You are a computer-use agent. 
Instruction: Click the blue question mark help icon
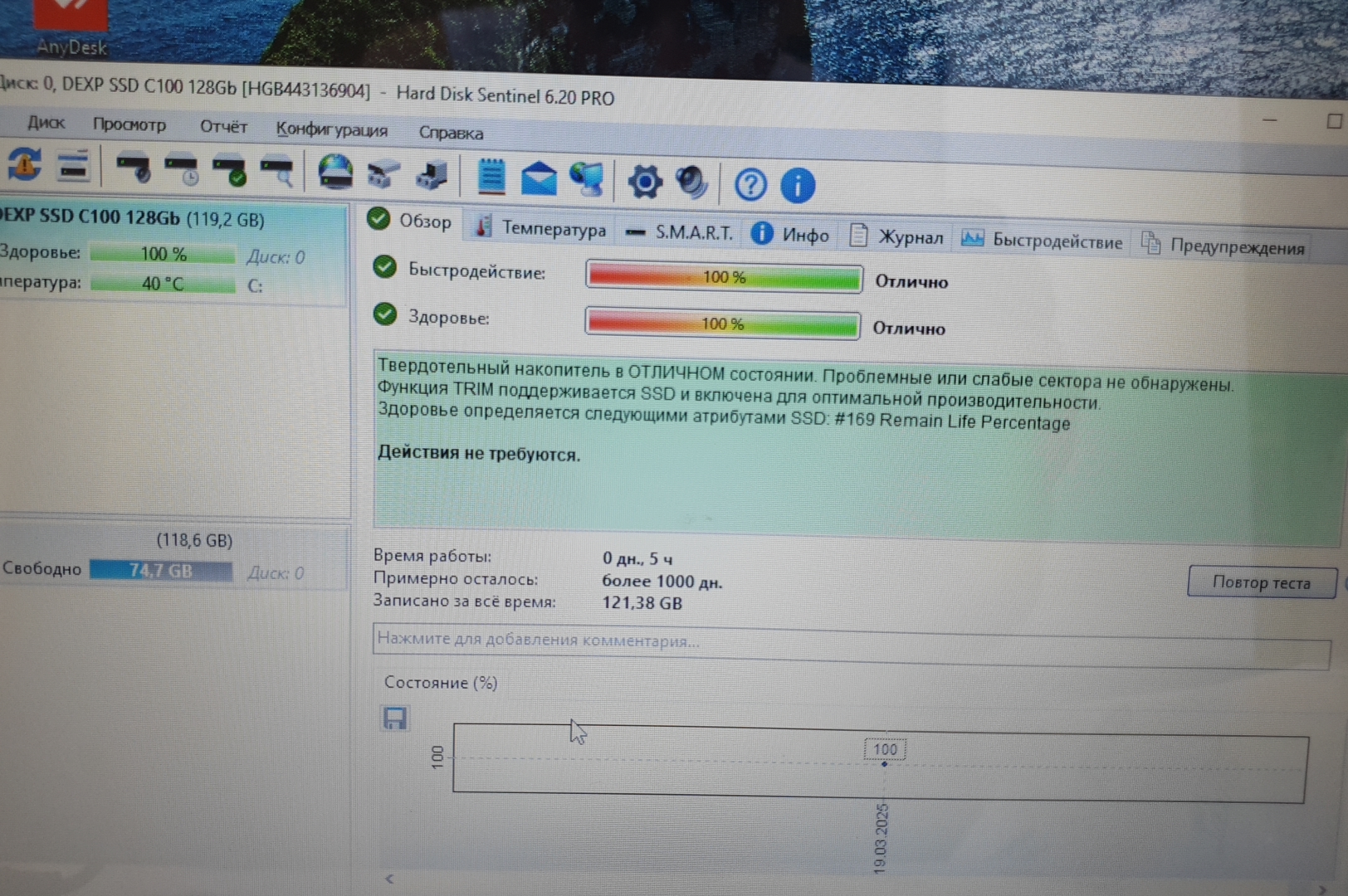pos(750,183)
